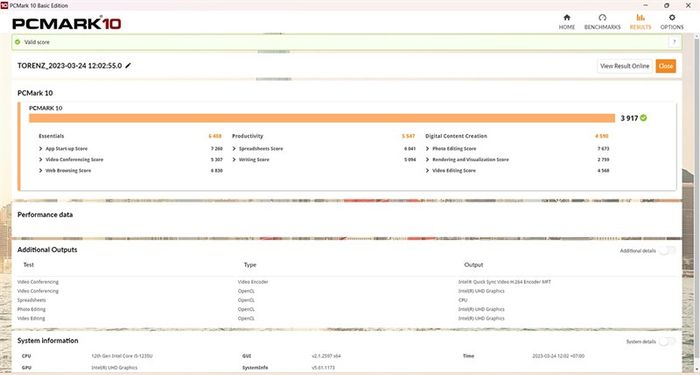Toggle the System details switch
Screen dimensions: 700x375
(667, 342)
